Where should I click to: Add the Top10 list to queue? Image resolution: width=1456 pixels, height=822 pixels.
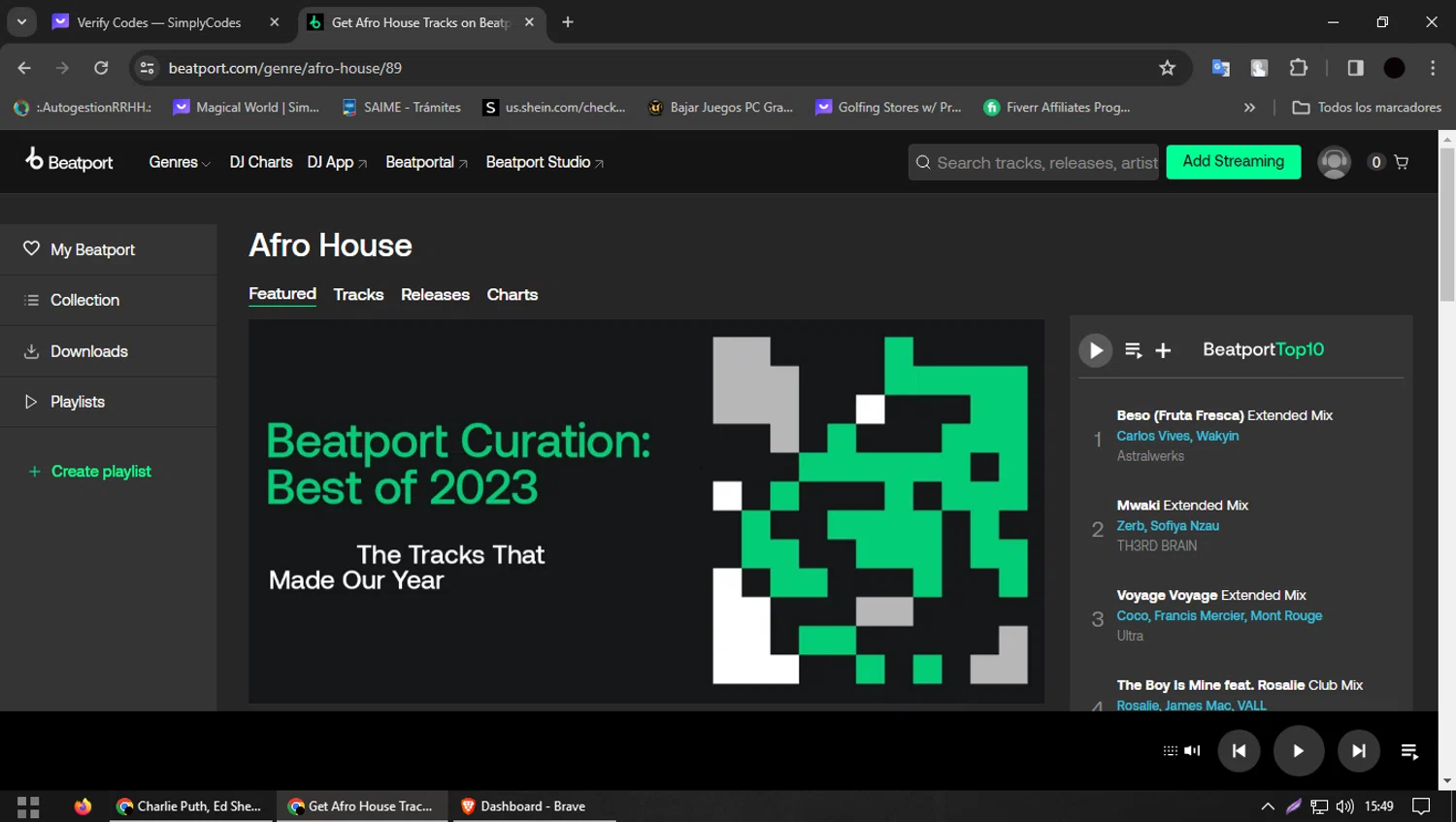point(1133,350)
